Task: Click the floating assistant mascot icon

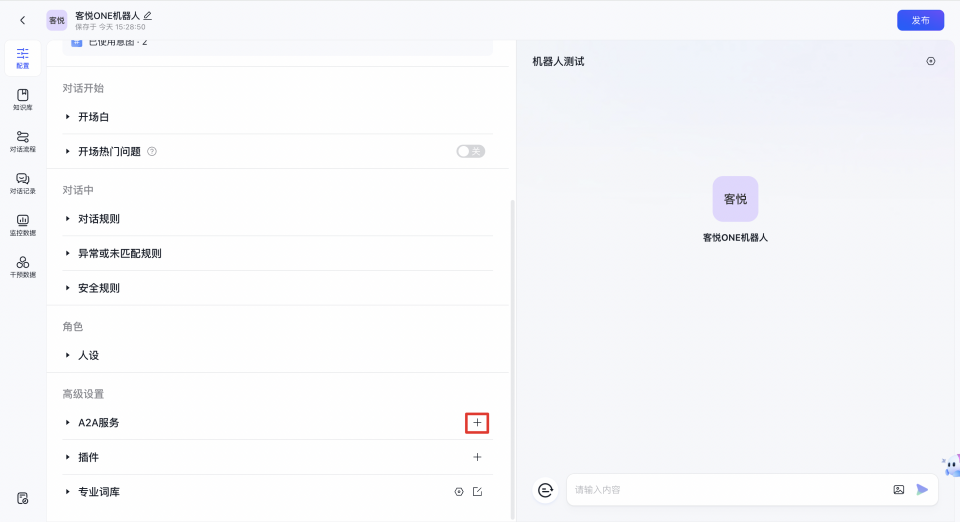Action: pyautogui.click(x=951, y=466)
